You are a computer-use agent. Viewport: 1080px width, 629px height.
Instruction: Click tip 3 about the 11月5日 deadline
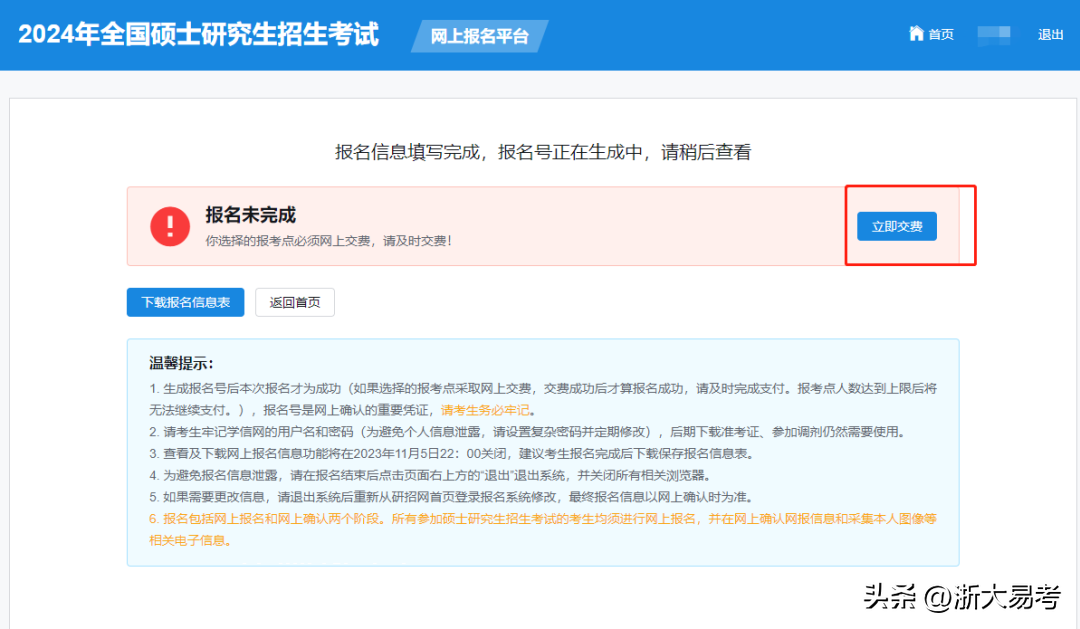click(x=451, y=453)
